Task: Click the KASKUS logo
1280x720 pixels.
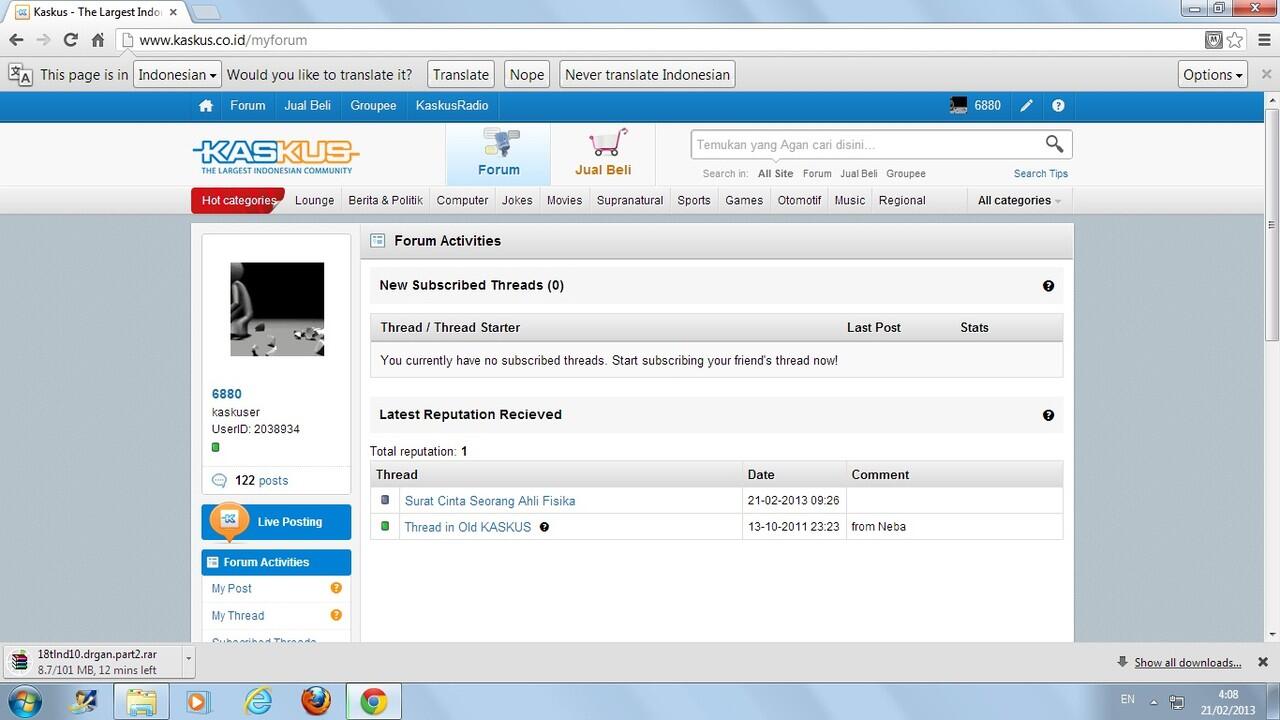Action: pos(276,155)
